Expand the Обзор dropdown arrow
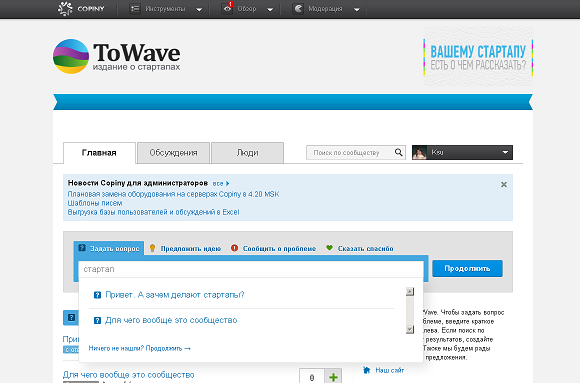 (x=270, y=10)
